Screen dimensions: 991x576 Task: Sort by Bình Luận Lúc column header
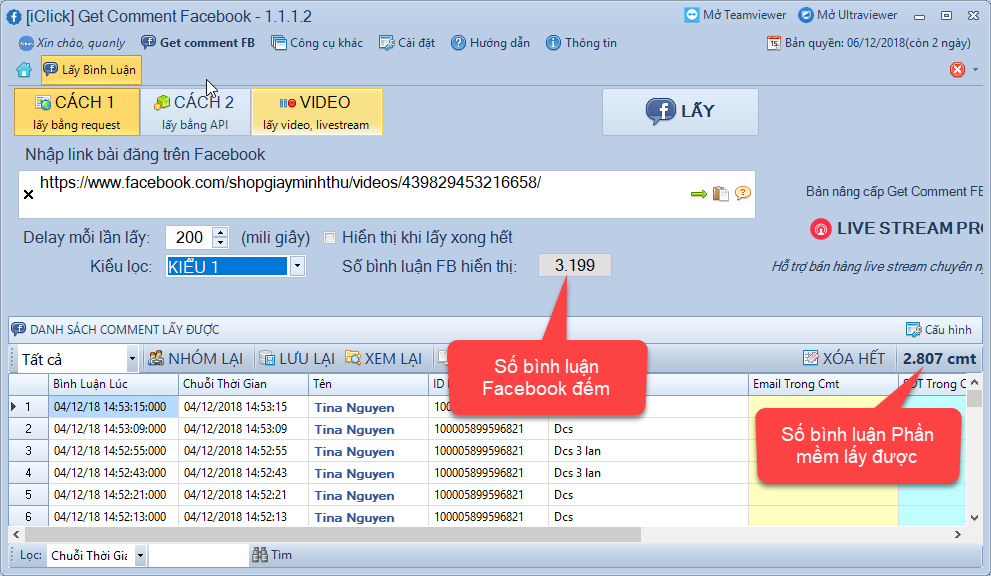pyautogui.click(x=113, y=384)
